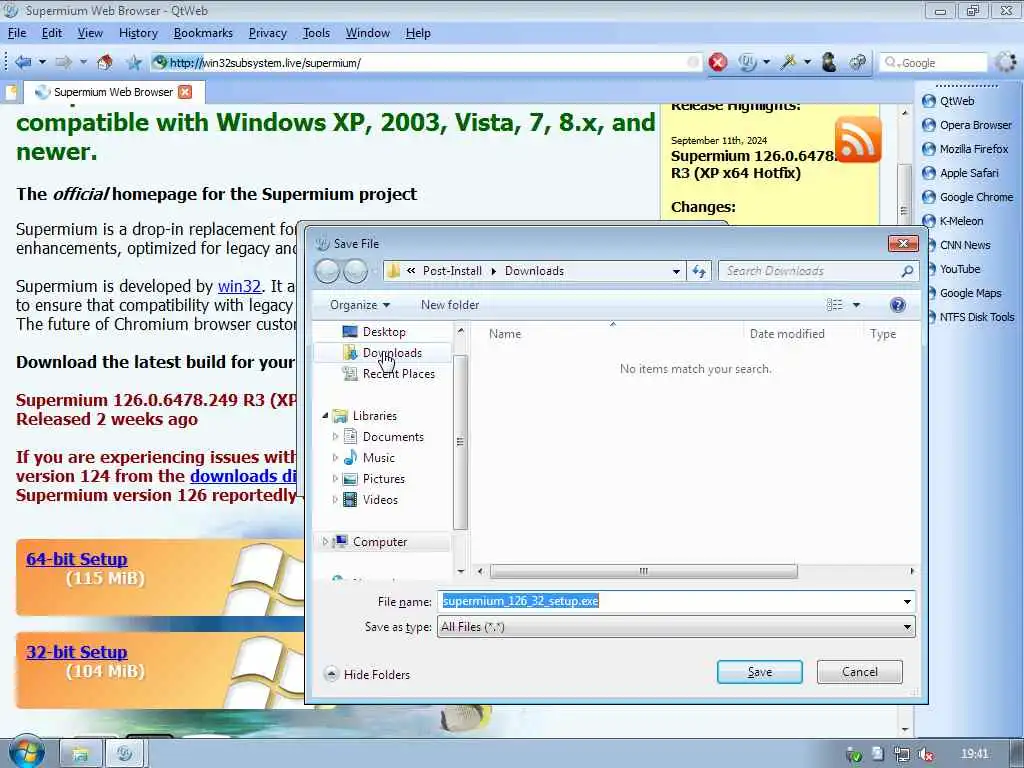1024x768 pixels.
Task: Collapse the Libraries tree node
Action: click(x=325, y=415)
